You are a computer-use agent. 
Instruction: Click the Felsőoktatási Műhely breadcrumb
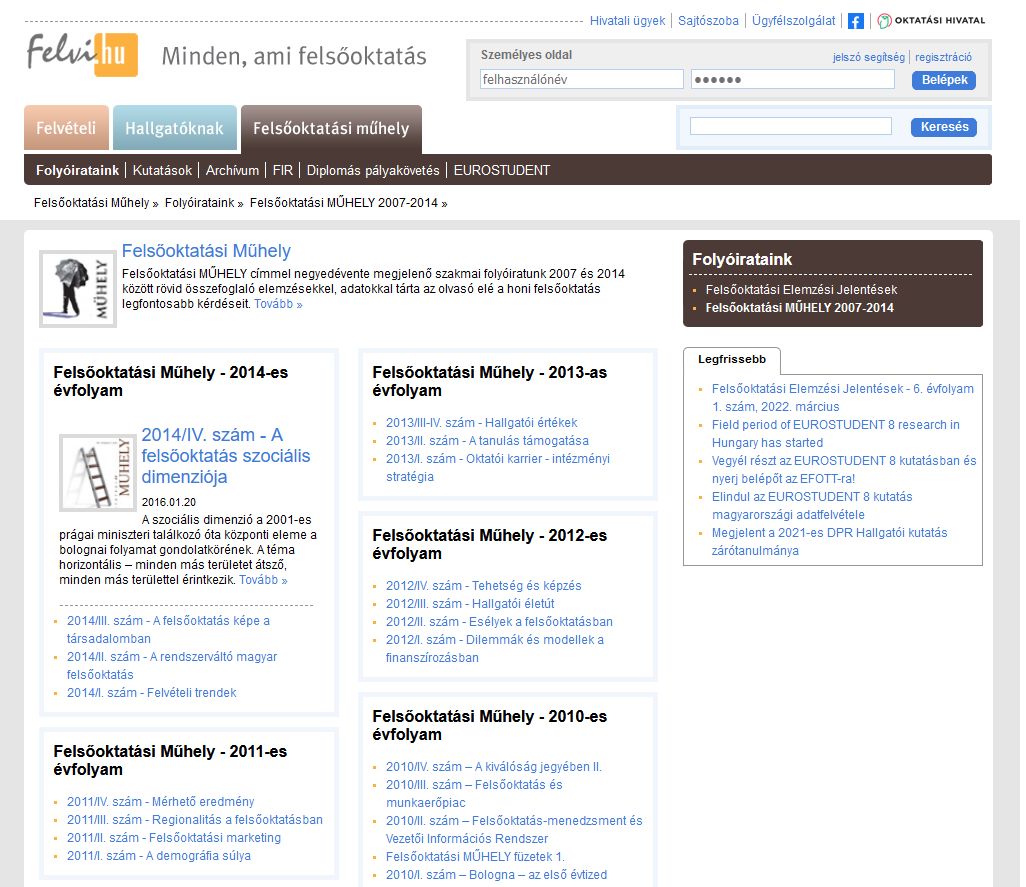[92, 203]
